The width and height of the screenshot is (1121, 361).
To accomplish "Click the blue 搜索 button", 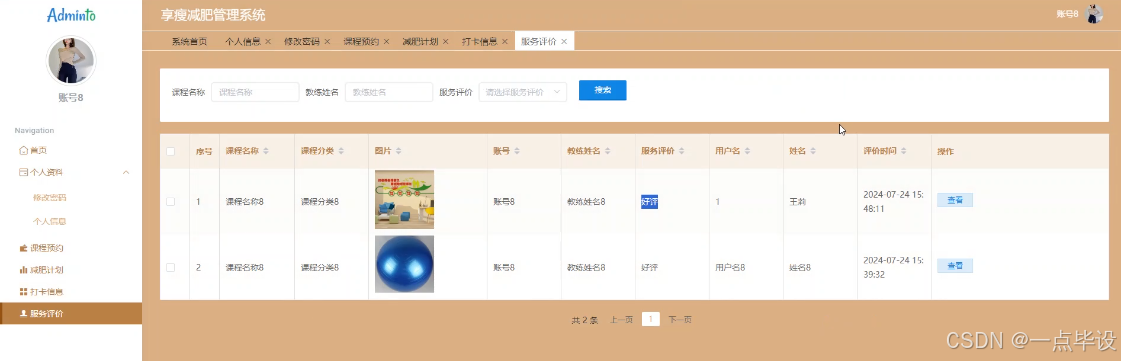I will pyautogui.click(x=603, y=90).
